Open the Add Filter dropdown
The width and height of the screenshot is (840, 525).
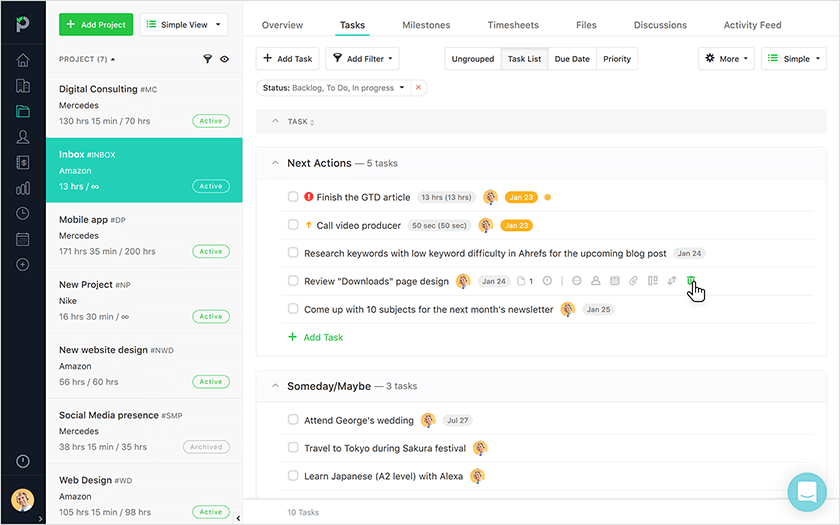(x=363, y=58)
